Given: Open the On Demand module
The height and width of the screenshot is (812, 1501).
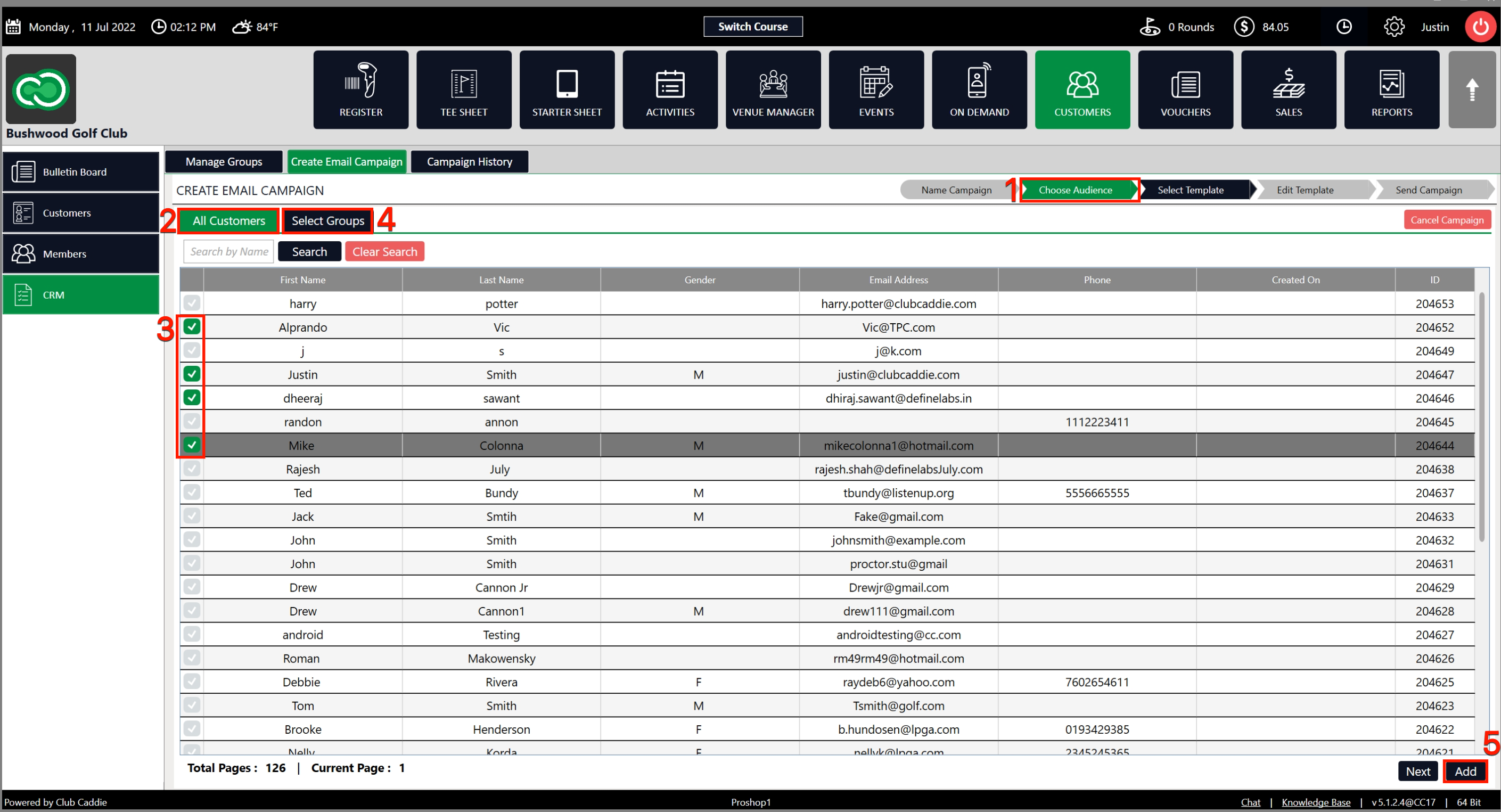Looking at the screenshot, I should tap(979, 89).
